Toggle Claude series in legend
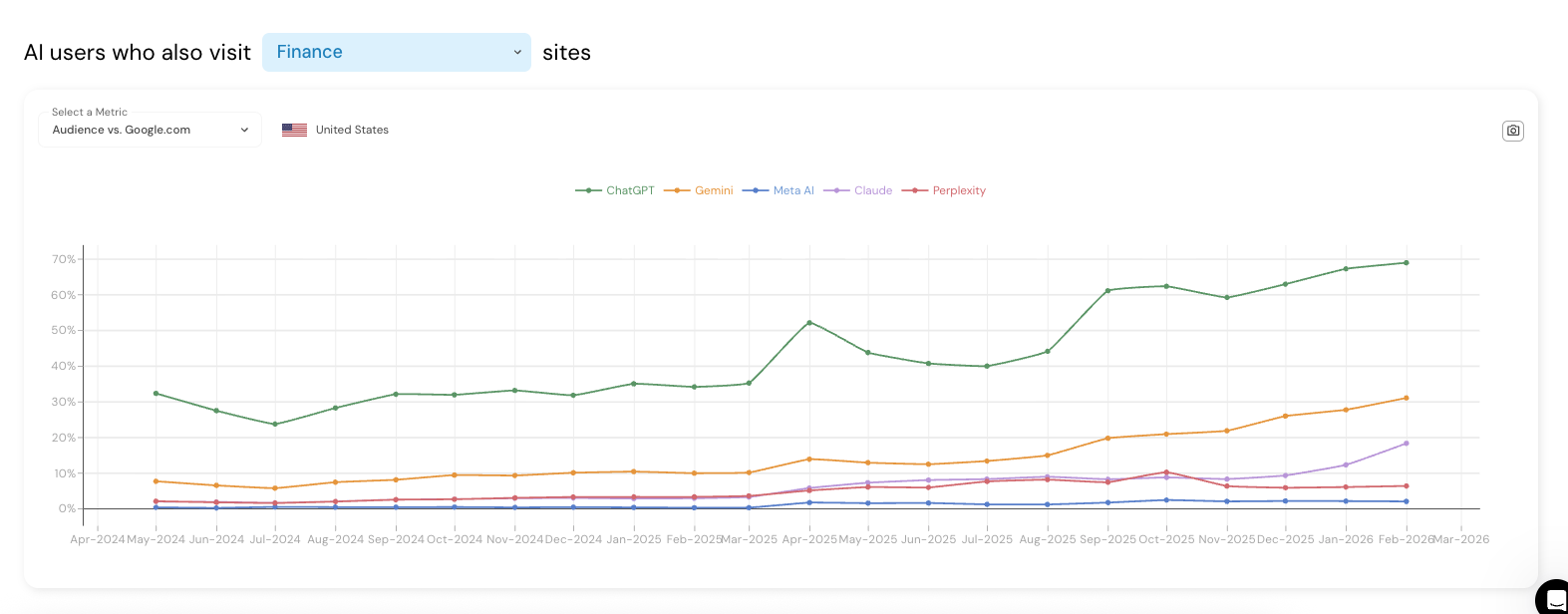 858,190
